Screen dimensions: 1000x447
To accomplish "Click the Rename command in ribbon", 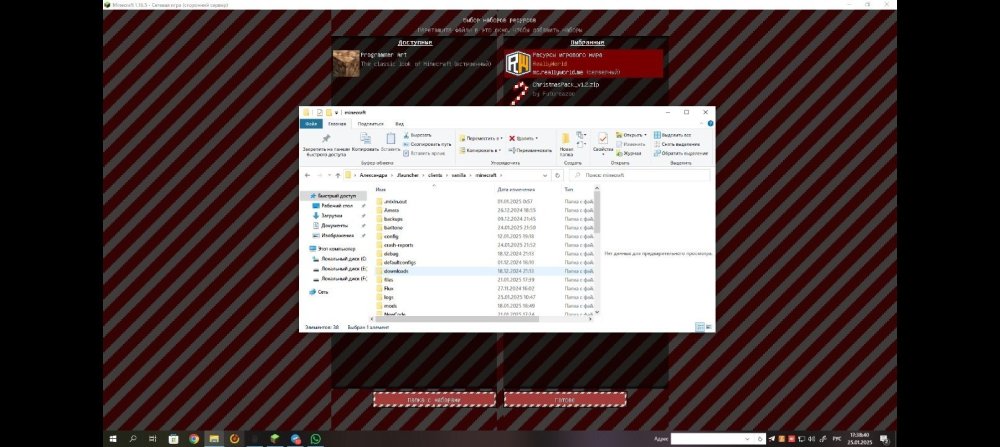I will pyautogui.click(x=530, y=150).
